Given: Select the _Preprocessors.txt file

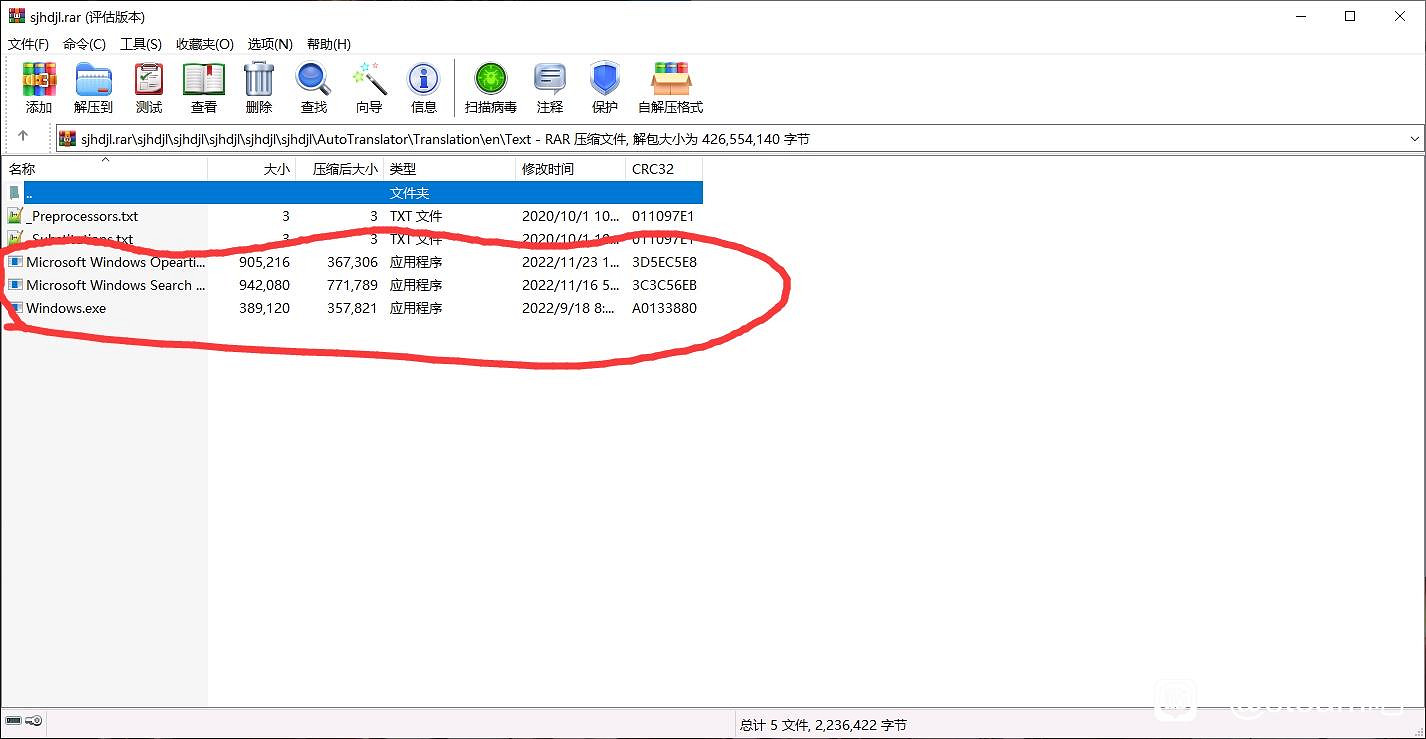Looking at the screenshot, I should pyautogui.click(x=82, y=216).
